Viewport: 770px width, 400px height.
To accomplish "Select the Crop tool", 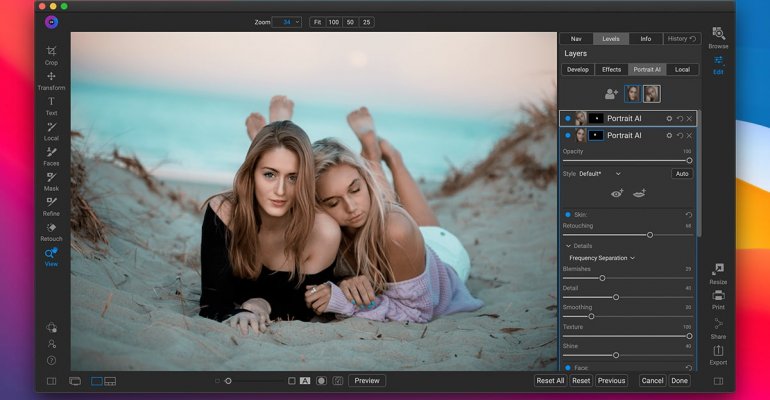I will [x=51, y=52].
